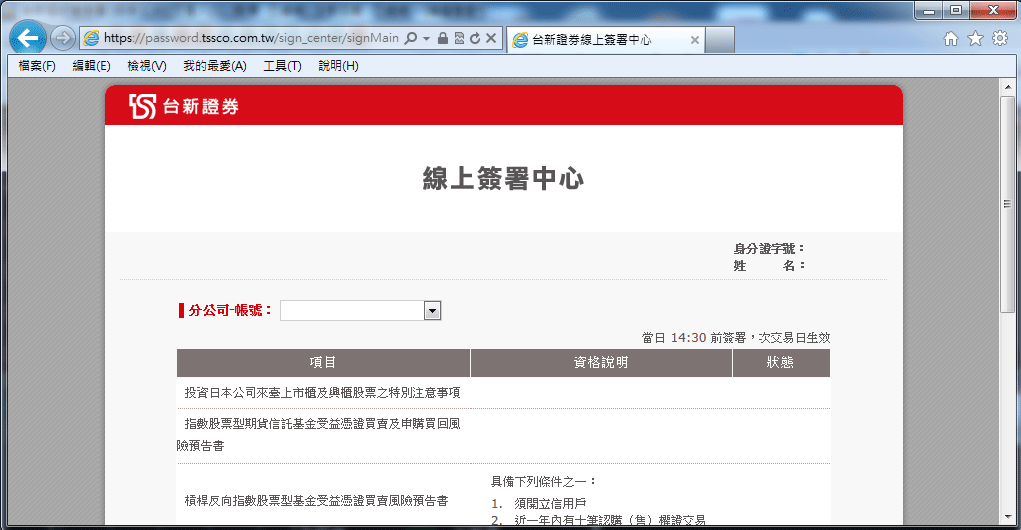Click the URL address field
Viewport: 1021px width, 530px height.
click(x=250, y=39)
